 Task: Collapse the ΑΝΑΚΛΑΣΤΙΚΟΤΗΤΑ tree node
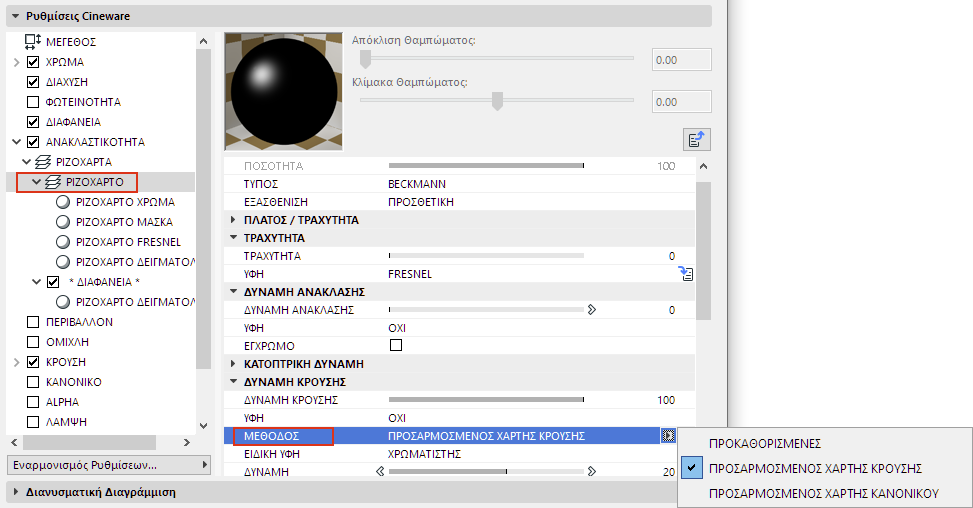(x=17, y=141)
